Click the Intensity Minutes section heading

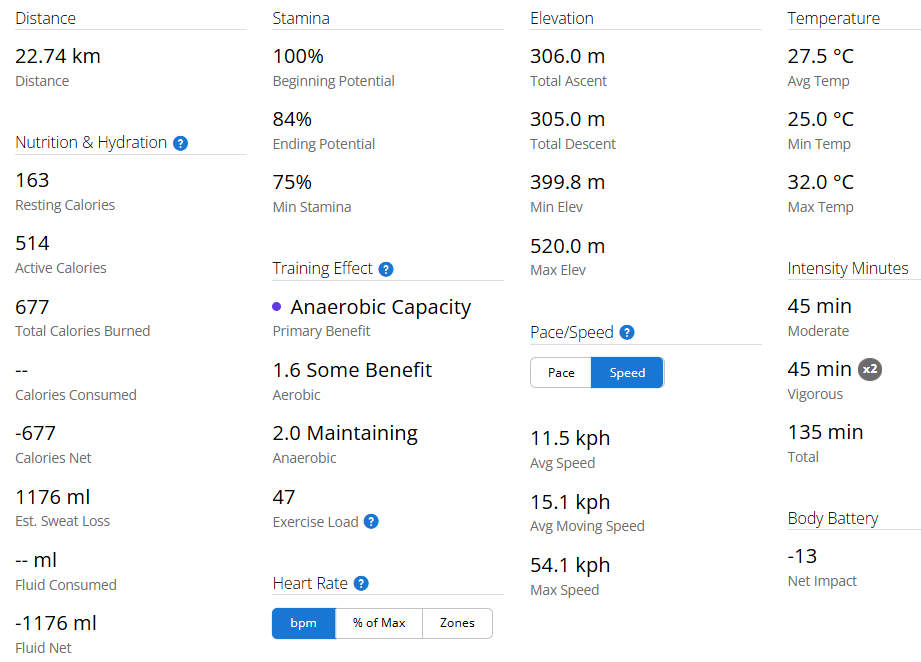click(x=847, y=268)
